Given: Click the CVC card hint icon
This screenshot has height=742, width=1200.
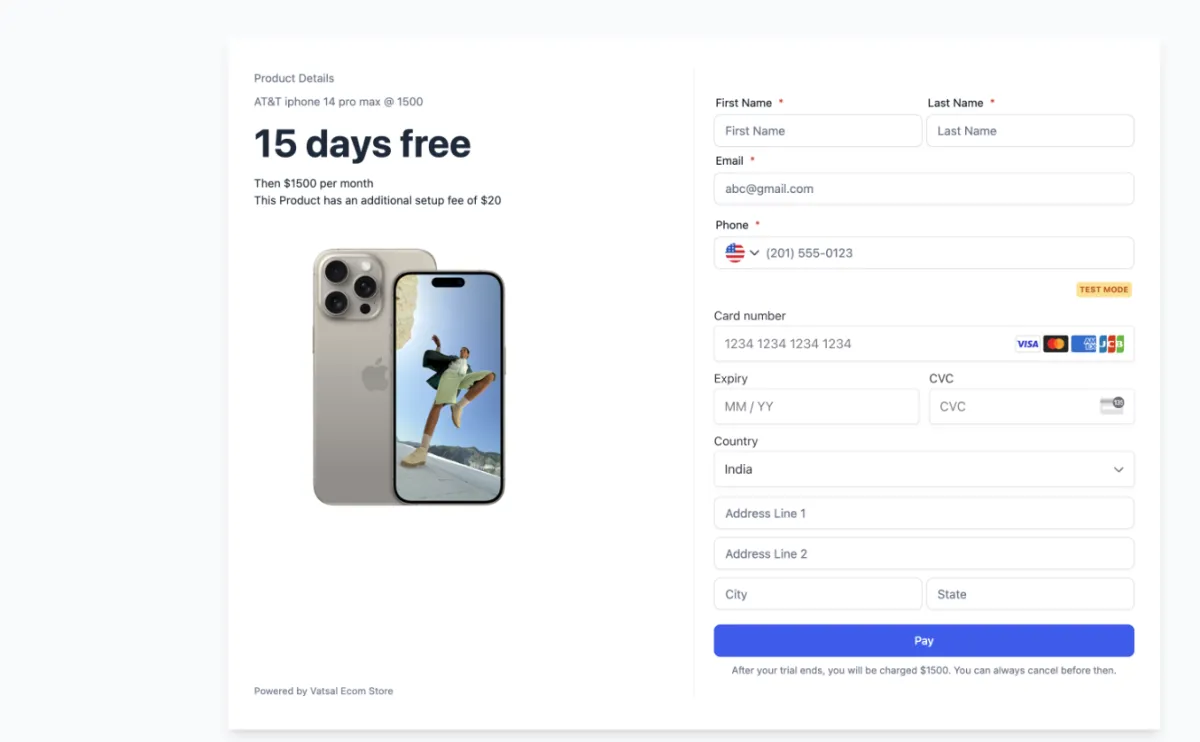Looking at the screenshot, I should pos(1111,406).
